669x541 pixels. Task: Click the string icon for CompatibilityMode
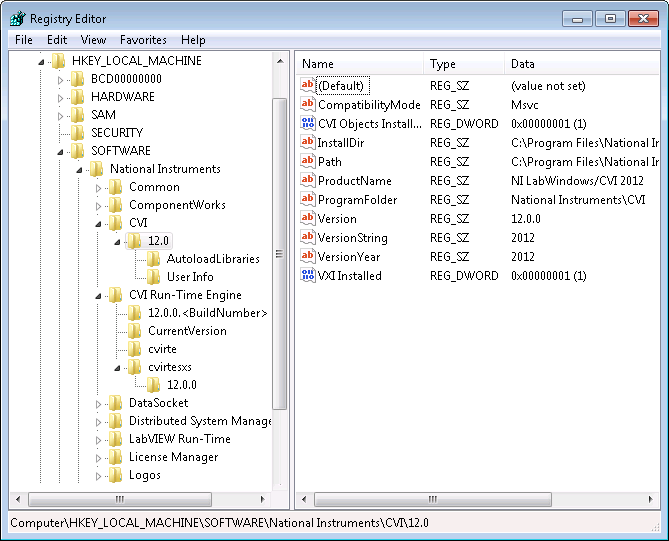pos(308,104)
